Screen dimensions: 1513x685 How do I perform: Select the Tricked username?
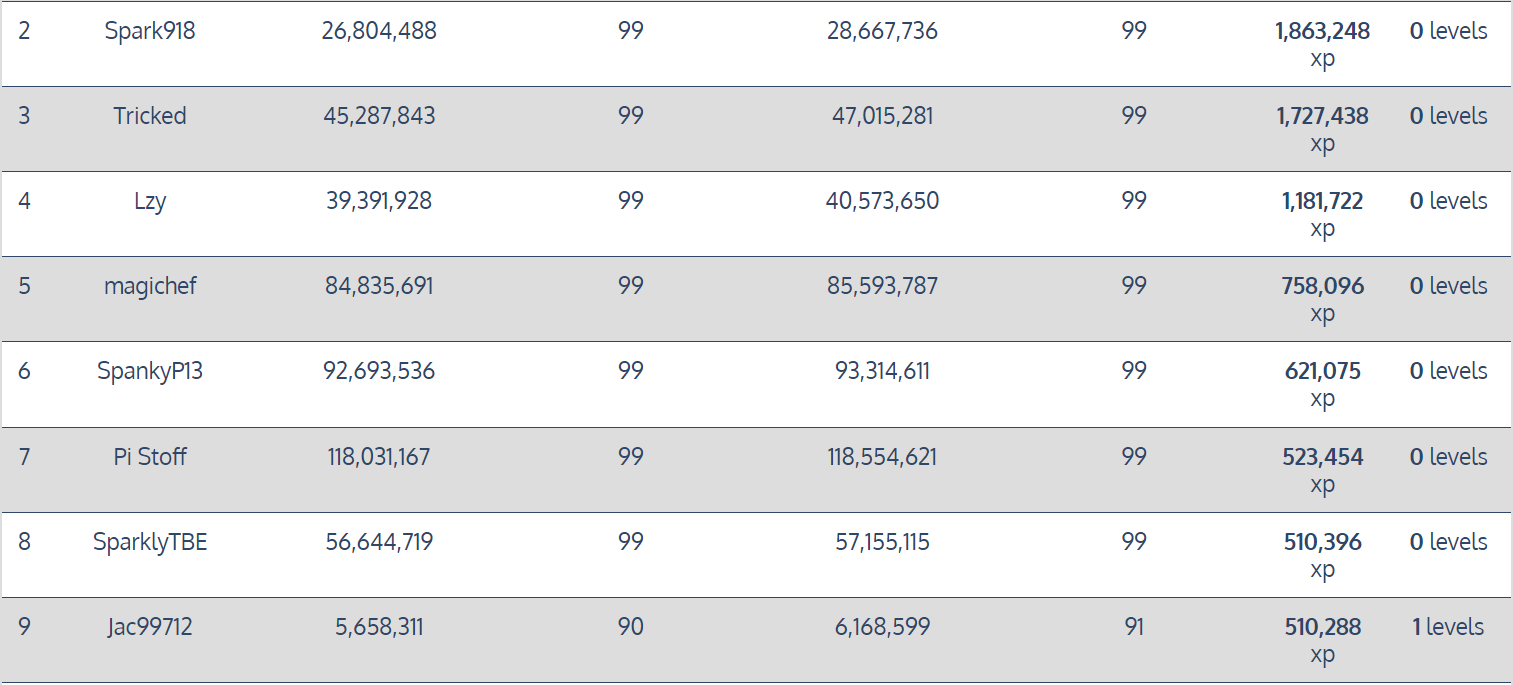point(150,116)
